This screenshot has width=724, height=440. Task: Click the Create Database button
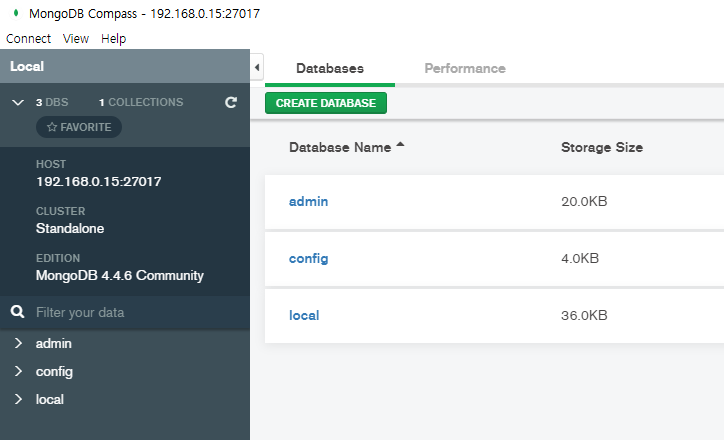326,103
